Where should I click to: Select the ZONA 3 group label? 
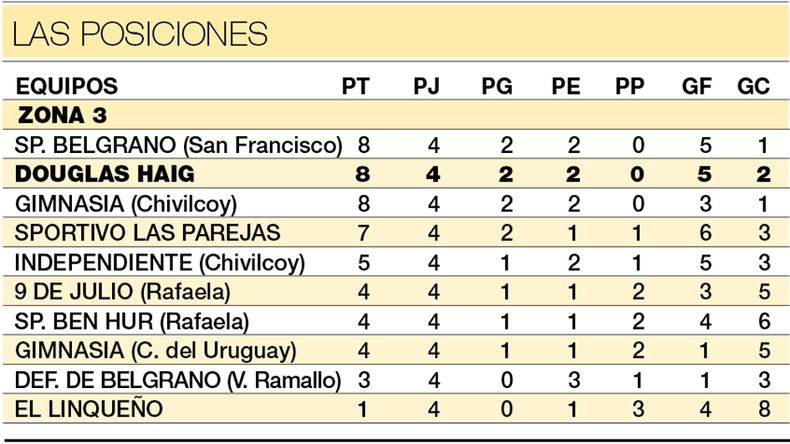[62, 115]
